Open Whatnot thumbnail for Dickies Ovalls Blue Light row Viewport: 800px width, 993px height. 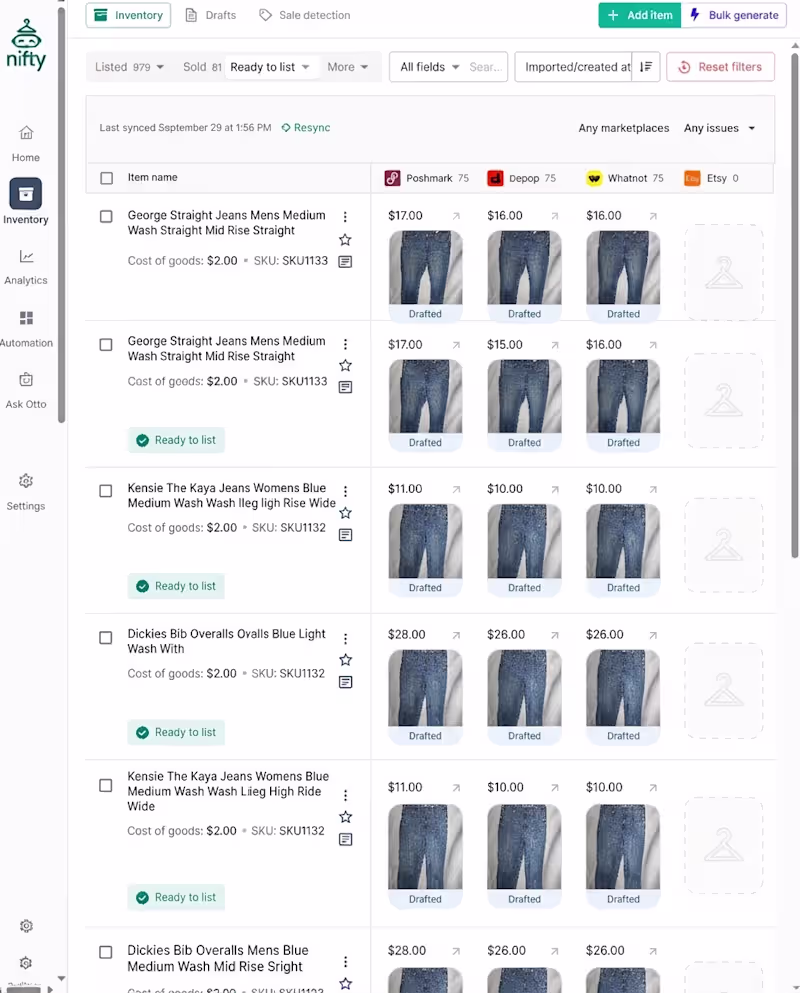click(x=623, y=697)
